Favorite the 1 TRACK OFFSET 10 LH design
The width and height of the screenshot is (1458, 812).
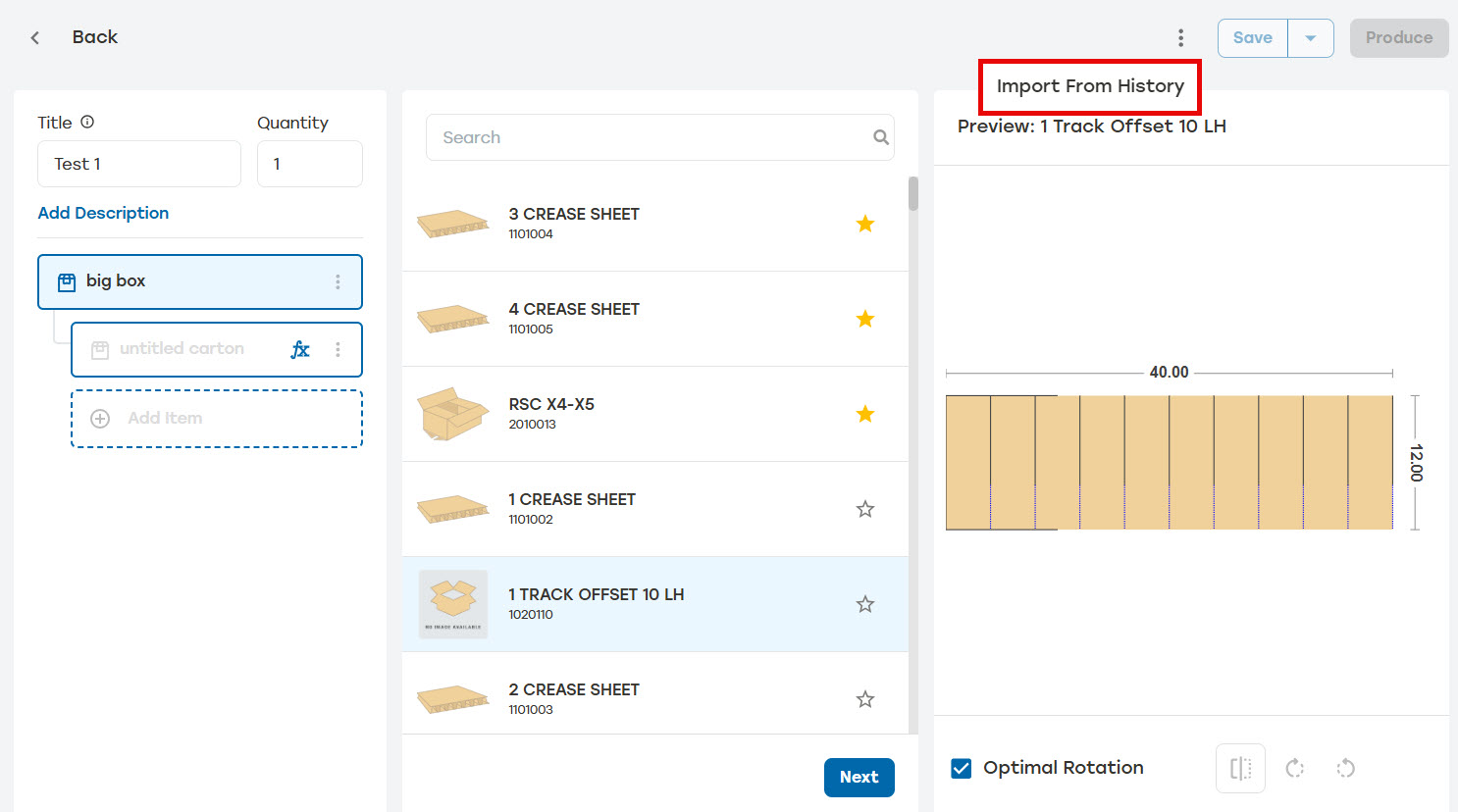864,604
